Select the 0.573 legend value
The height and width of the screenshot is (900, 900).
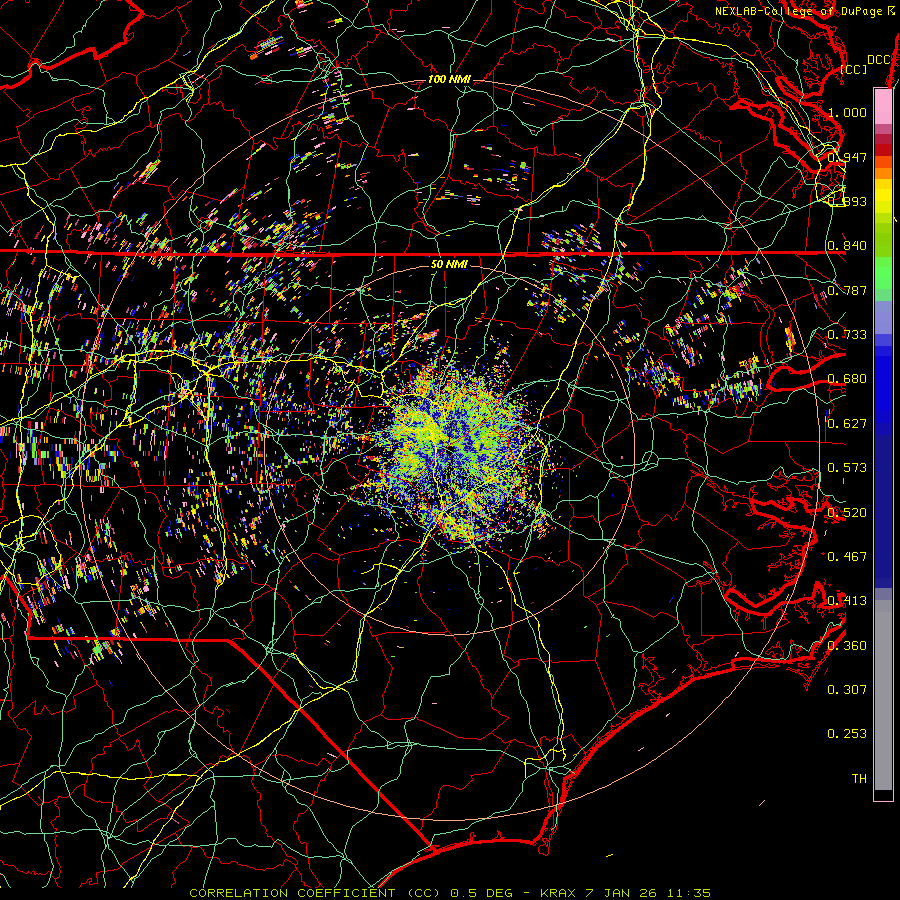(x=847, y=468)
